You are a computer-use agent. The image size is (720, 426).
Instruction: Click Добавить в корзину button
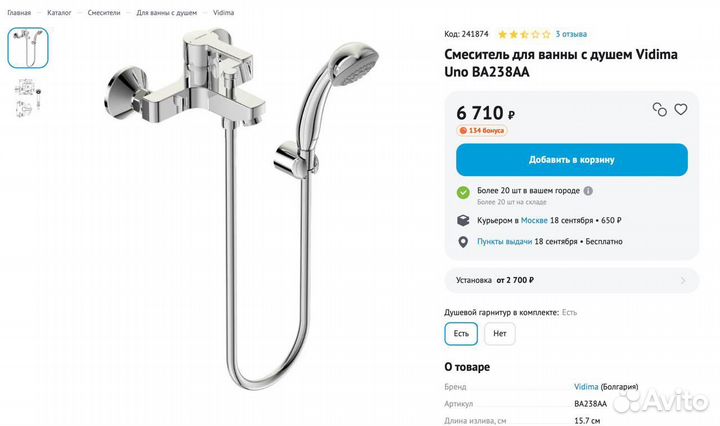coord(572,160)
